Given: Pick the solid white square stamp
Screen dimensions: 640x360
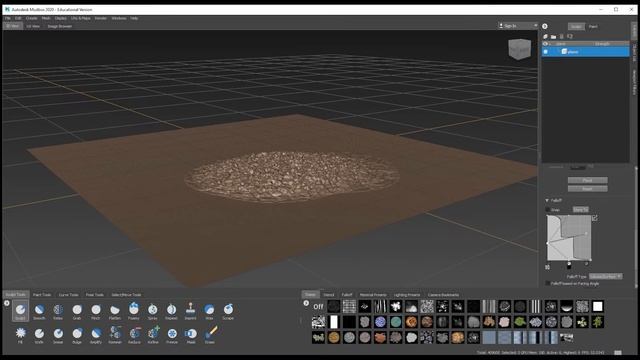Looking at the screenshot, I should 598,306.
